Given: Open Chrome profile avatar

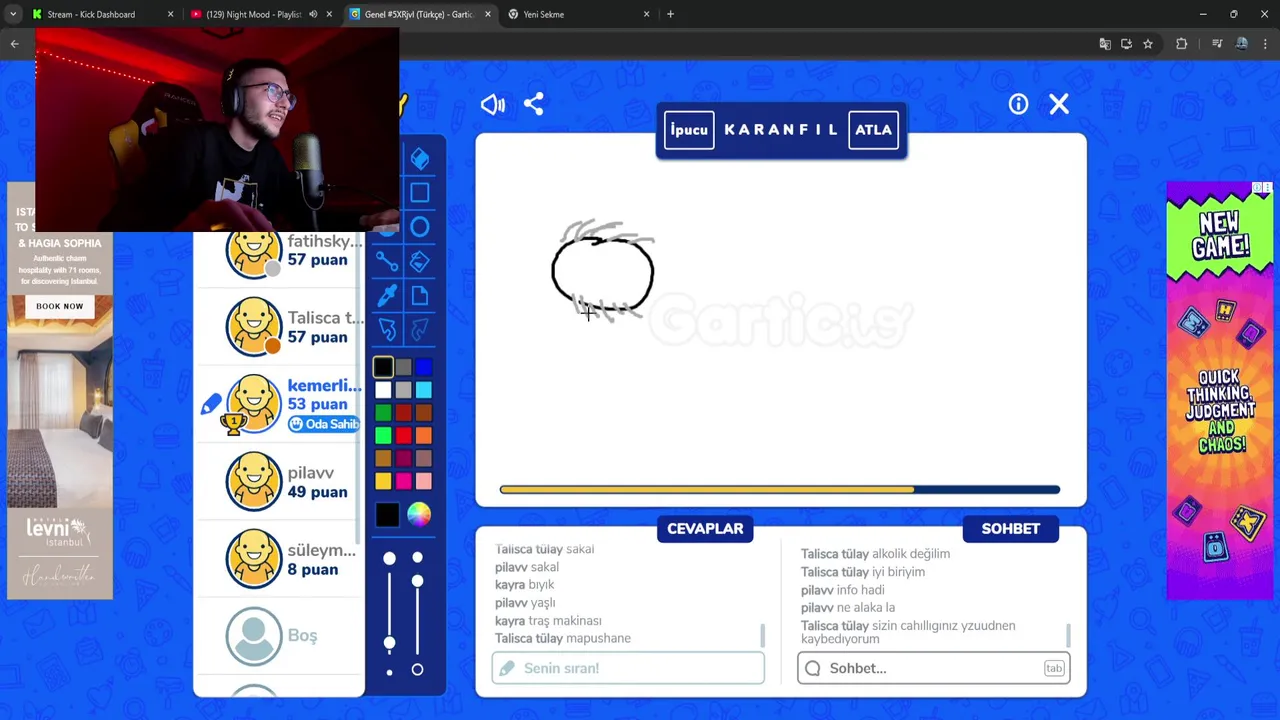Looking at the screenshot, I should (1241, 44).
